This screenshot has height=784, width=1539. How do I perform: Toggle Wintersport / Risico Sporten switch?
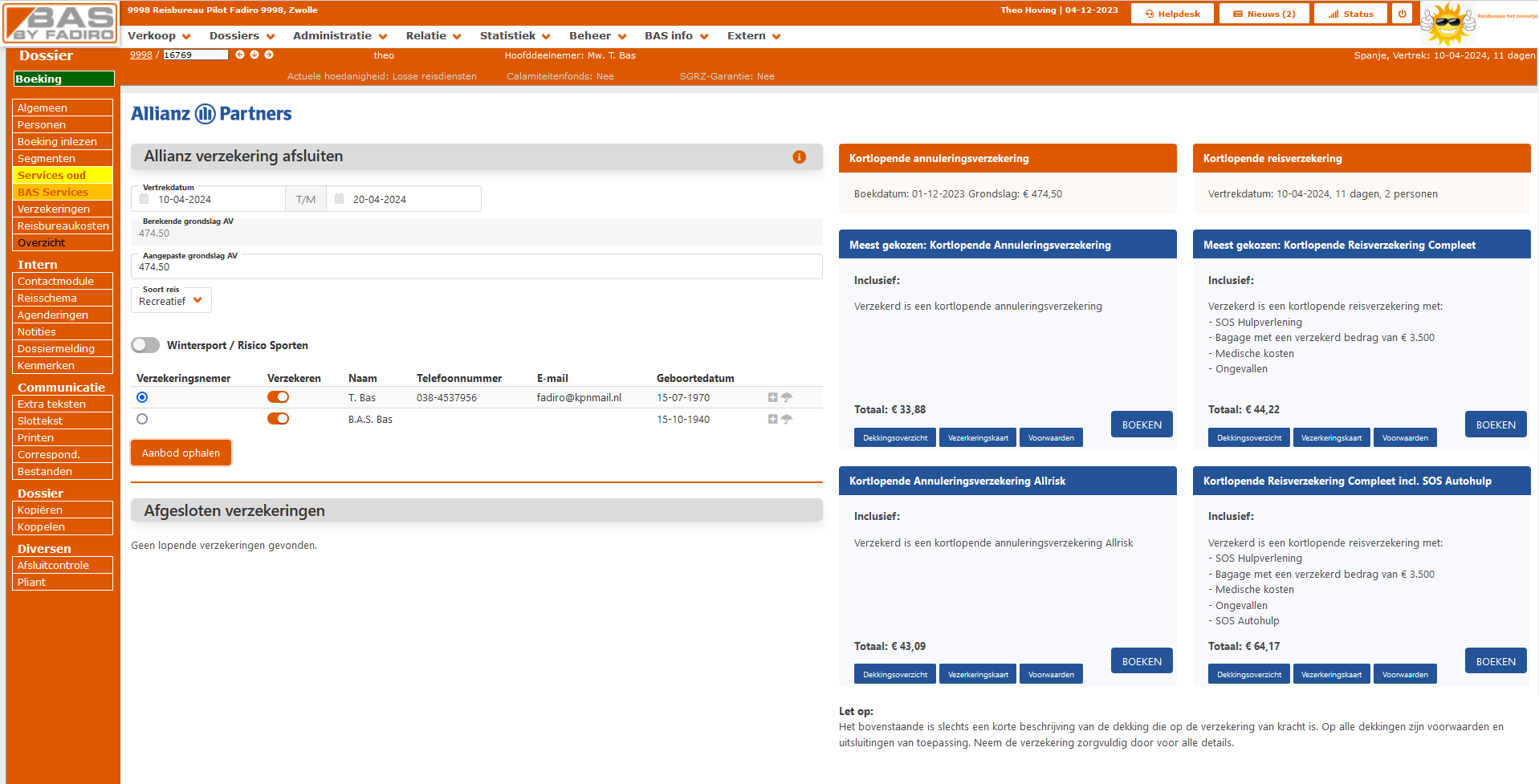[x=145, y=345]
